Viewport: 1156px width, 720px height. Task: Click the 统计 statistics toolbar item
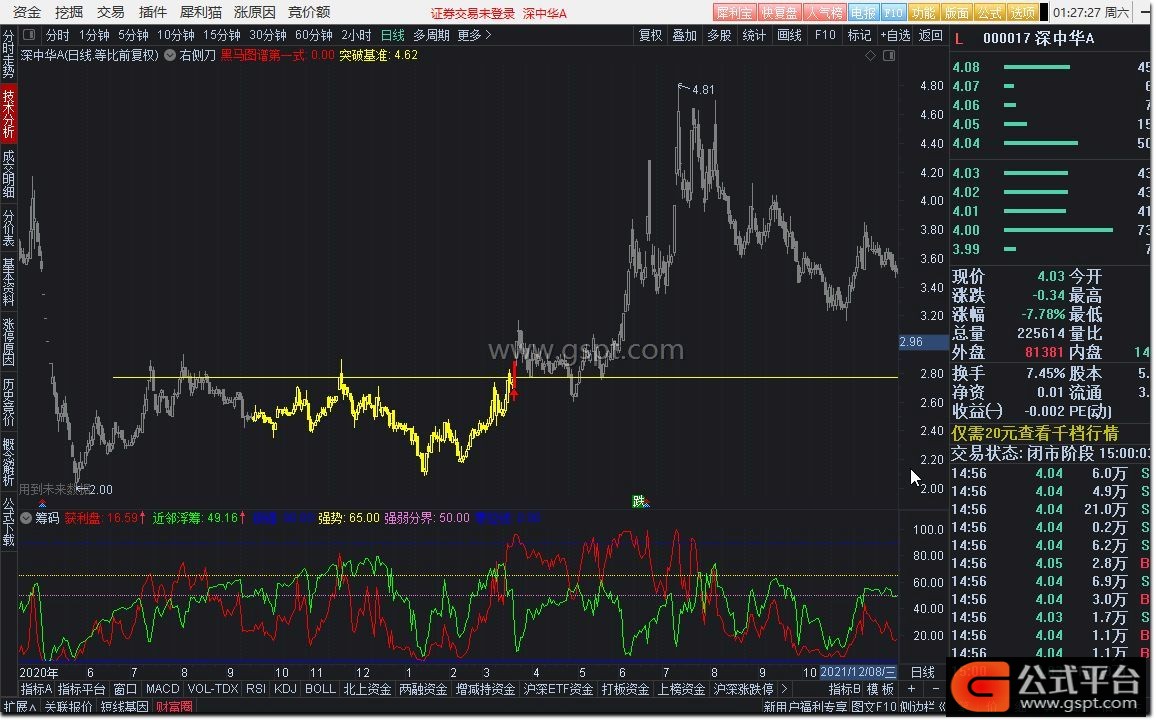pyautogui.click(x=753, y=35)
